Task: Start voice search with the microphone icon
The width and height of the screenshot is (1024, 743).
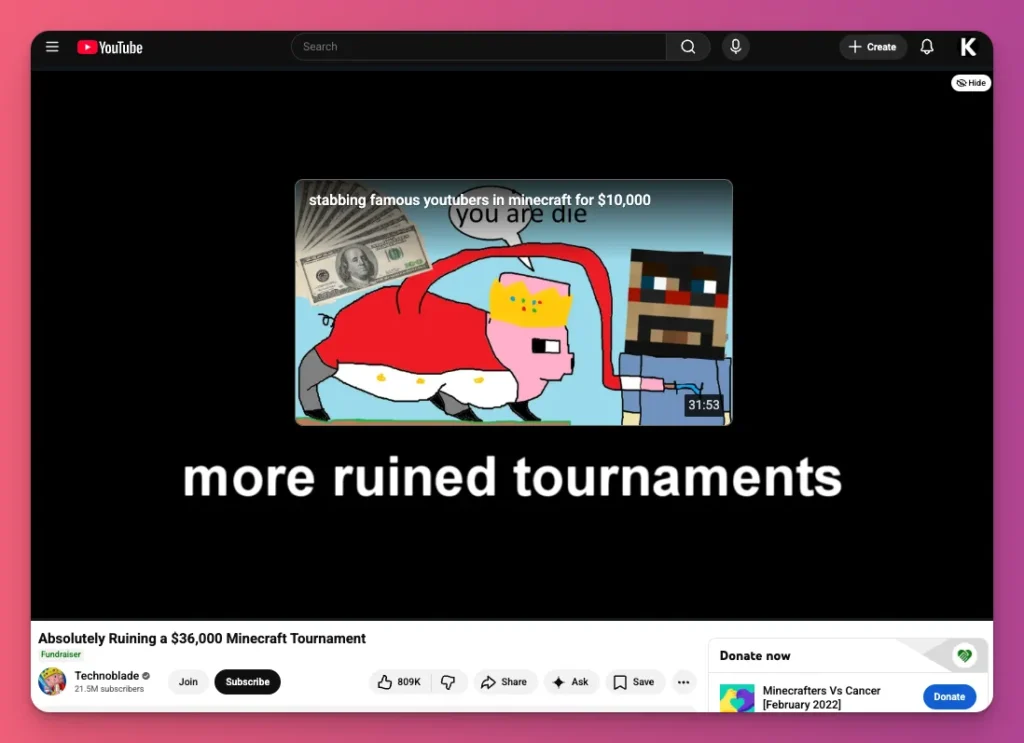Action: [736, 46]
